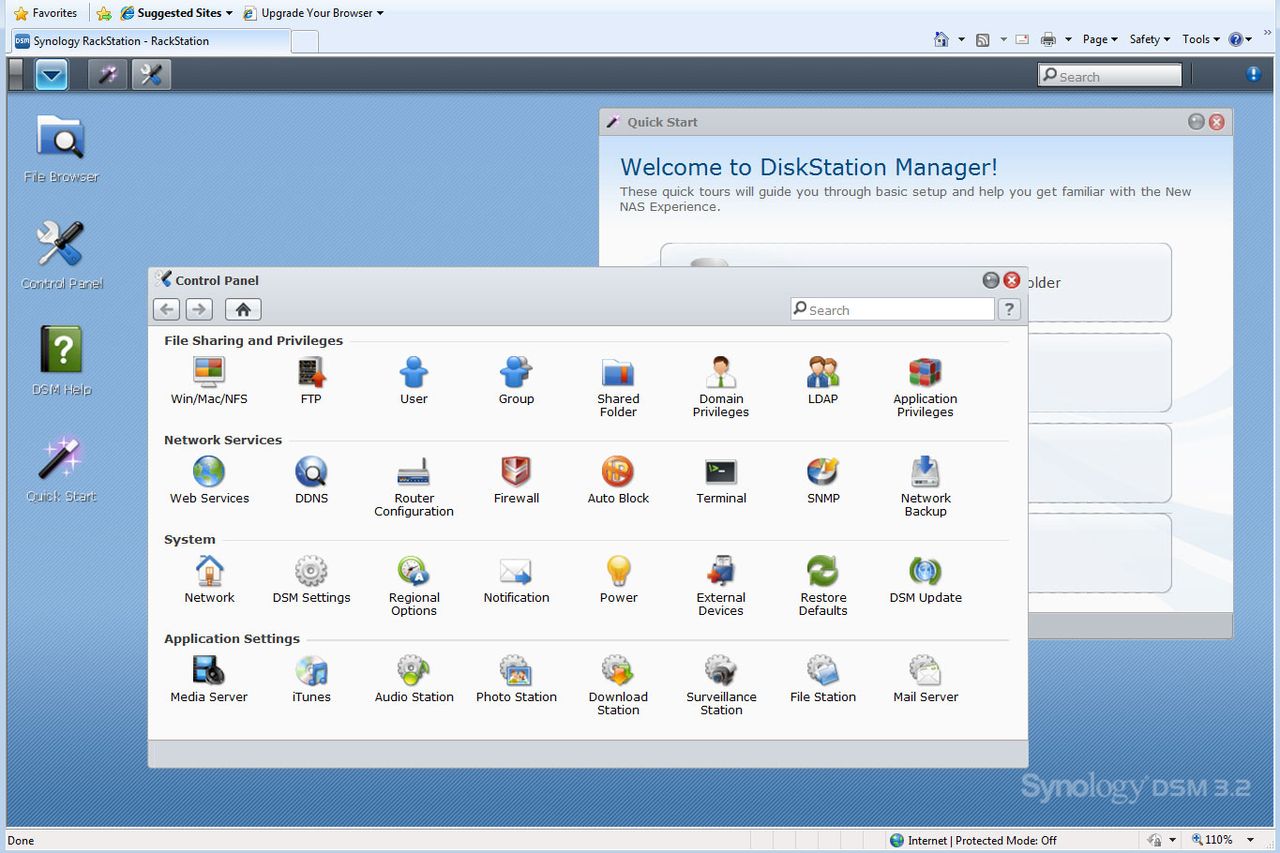
Task: Click the blue notification icon in DSM bar
Action: (1253, 74)
